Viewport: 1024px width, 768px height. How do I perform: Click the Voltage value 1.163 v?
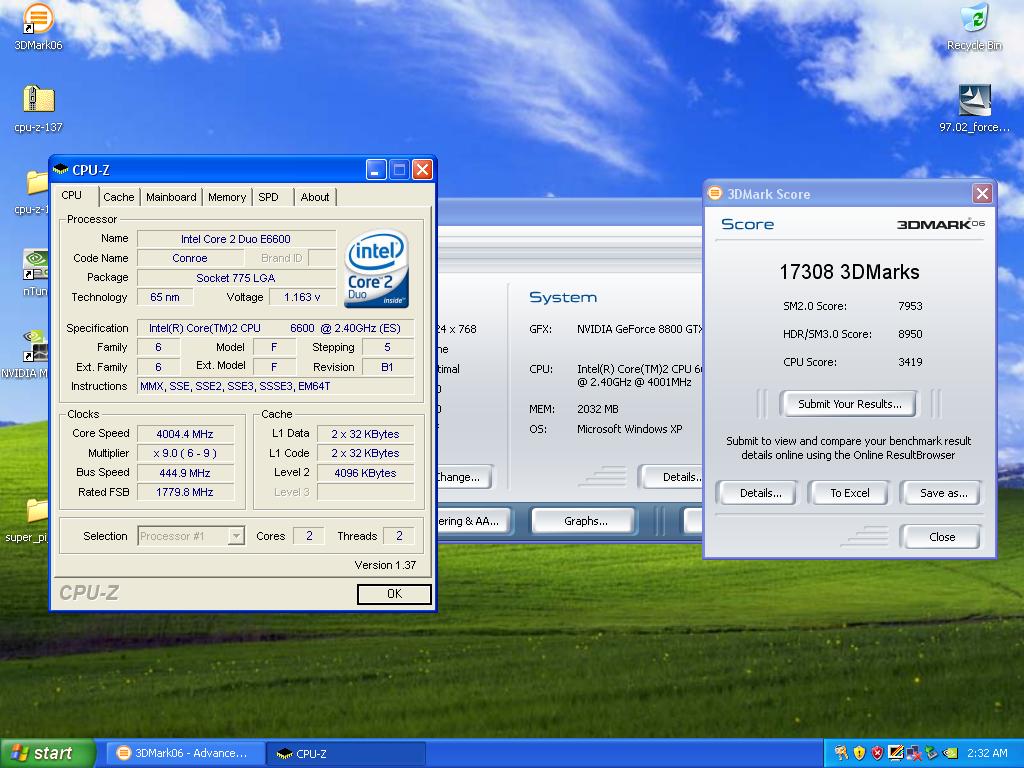tap(302, 297)
